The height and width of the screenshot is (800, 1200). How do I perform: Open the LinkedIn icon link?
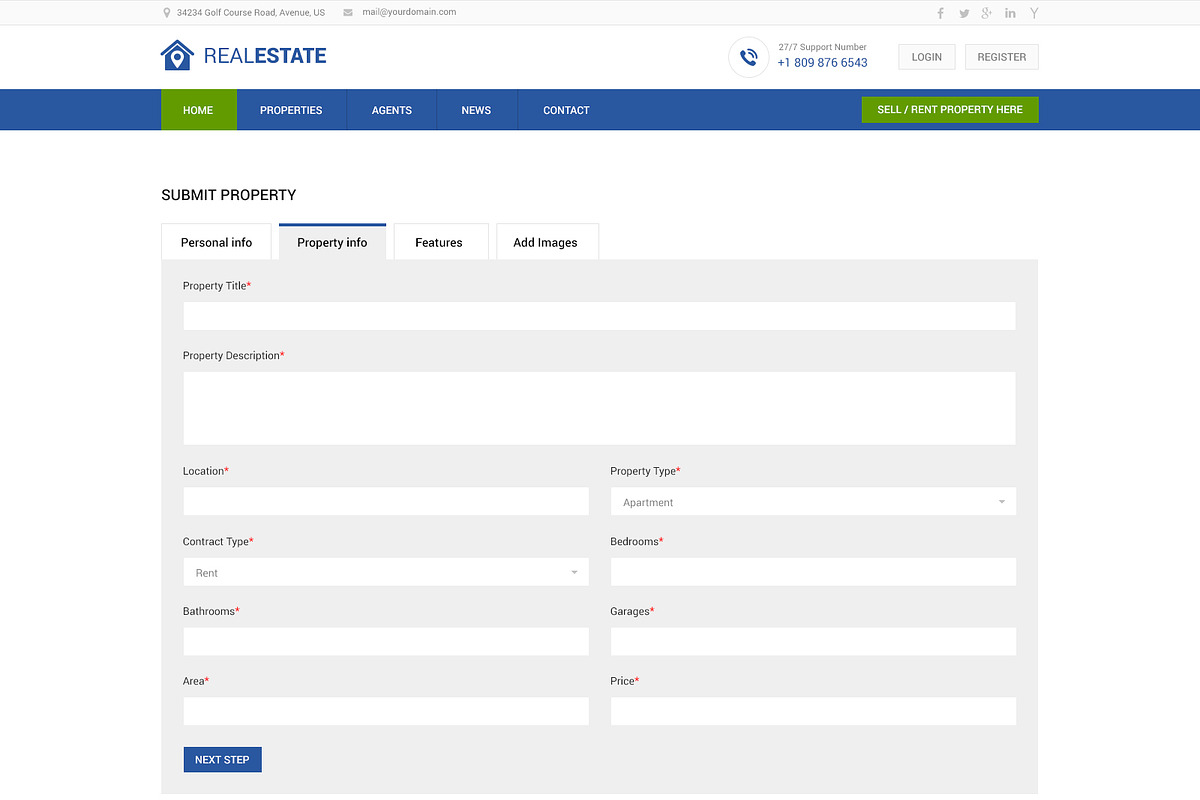(1011, 13)
